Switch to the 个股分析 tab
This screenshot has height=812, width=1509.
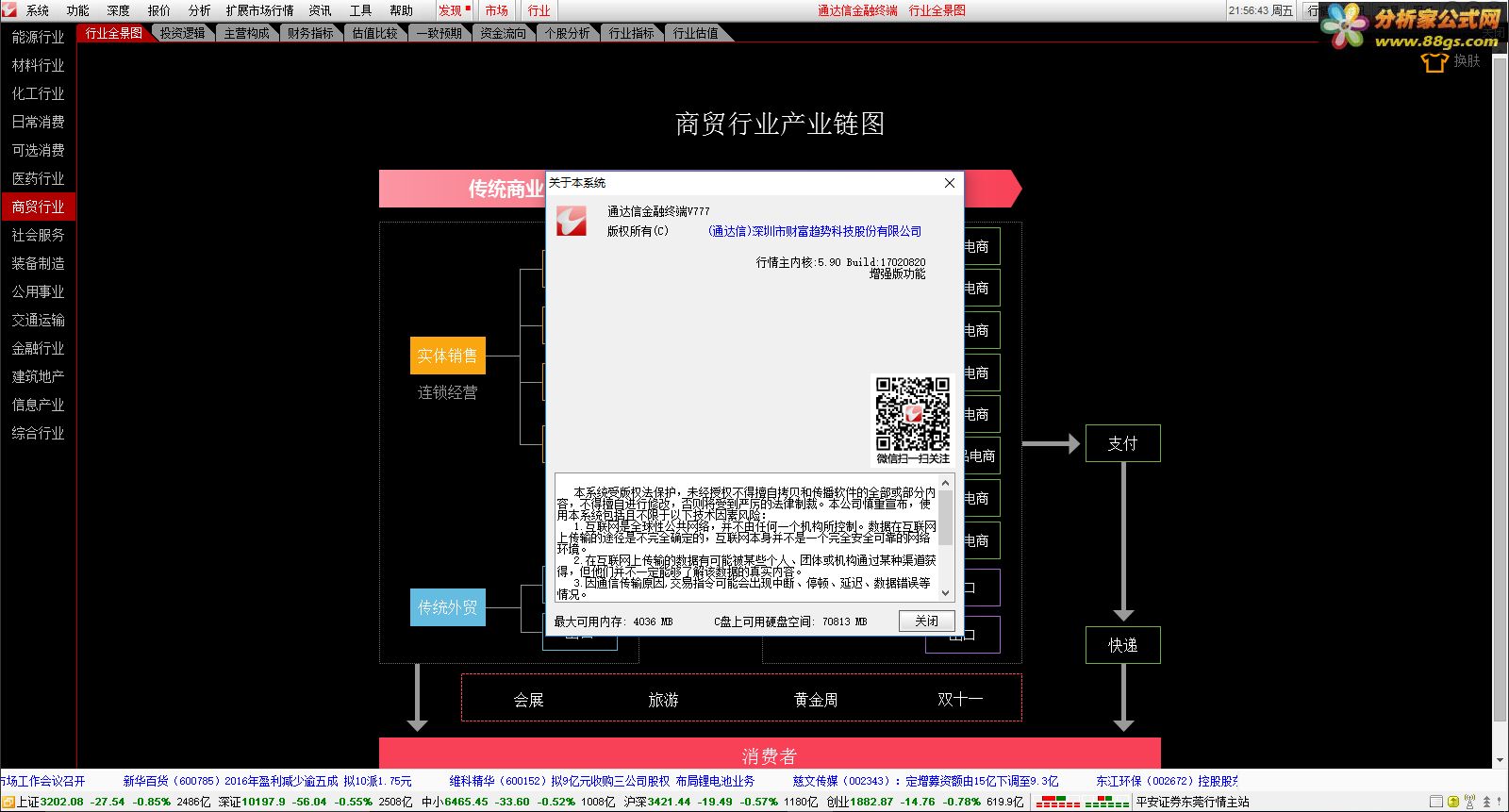(567, 33)
